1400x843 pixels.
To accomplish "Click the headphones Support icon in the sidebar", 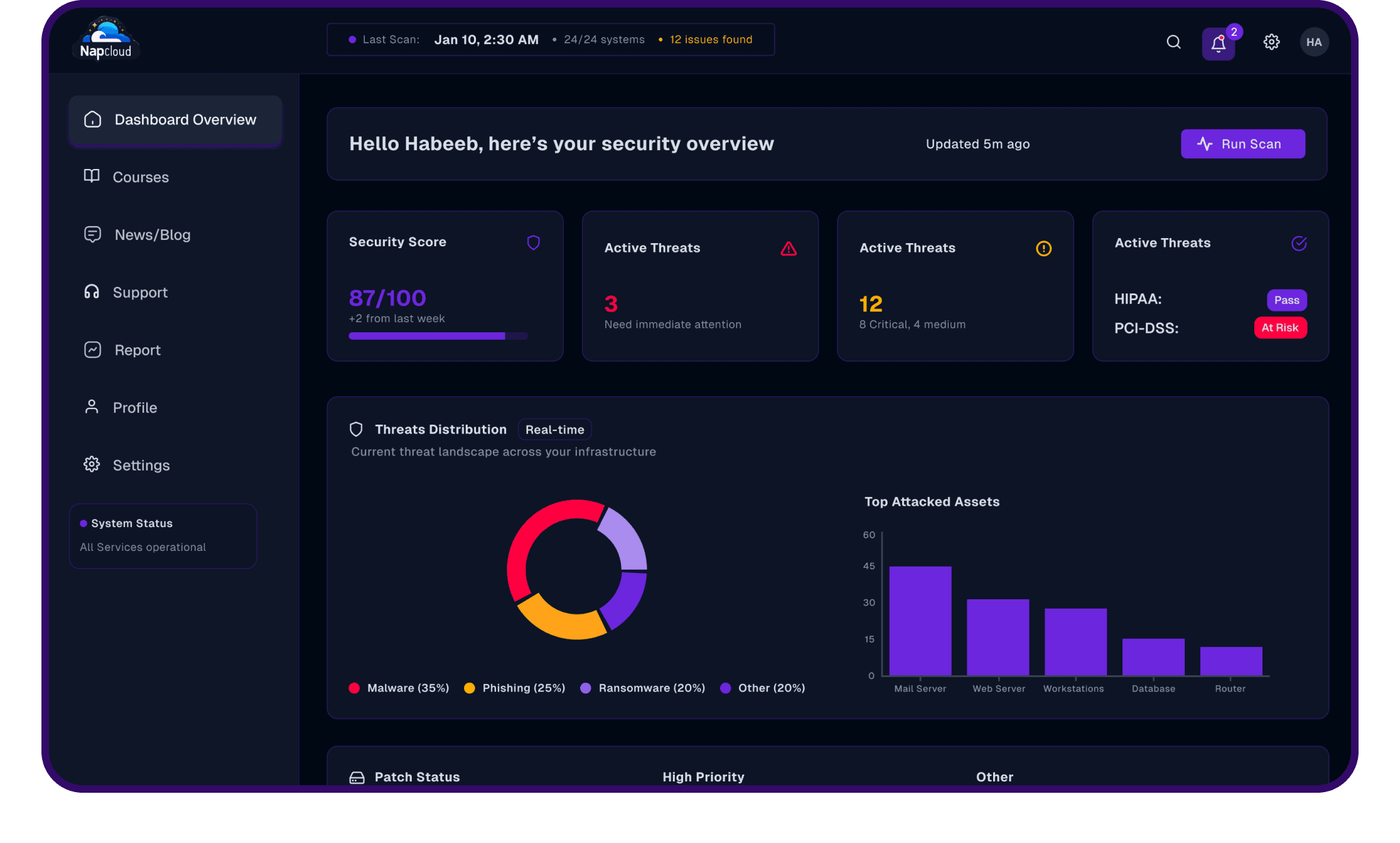I will coord(92,291).
